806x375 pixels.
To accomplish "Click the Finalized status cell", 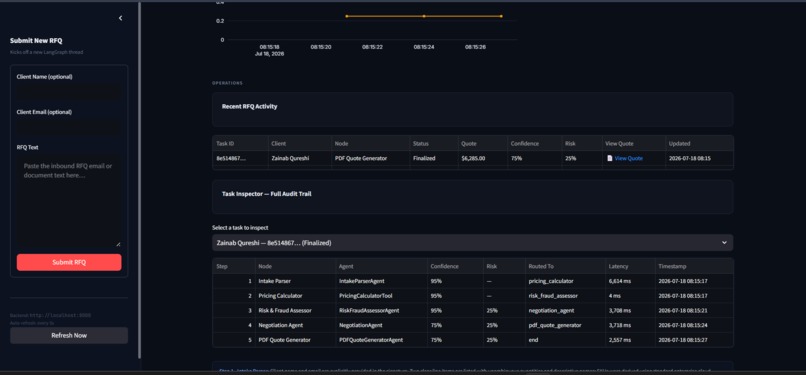I will [x=434, y=158].
